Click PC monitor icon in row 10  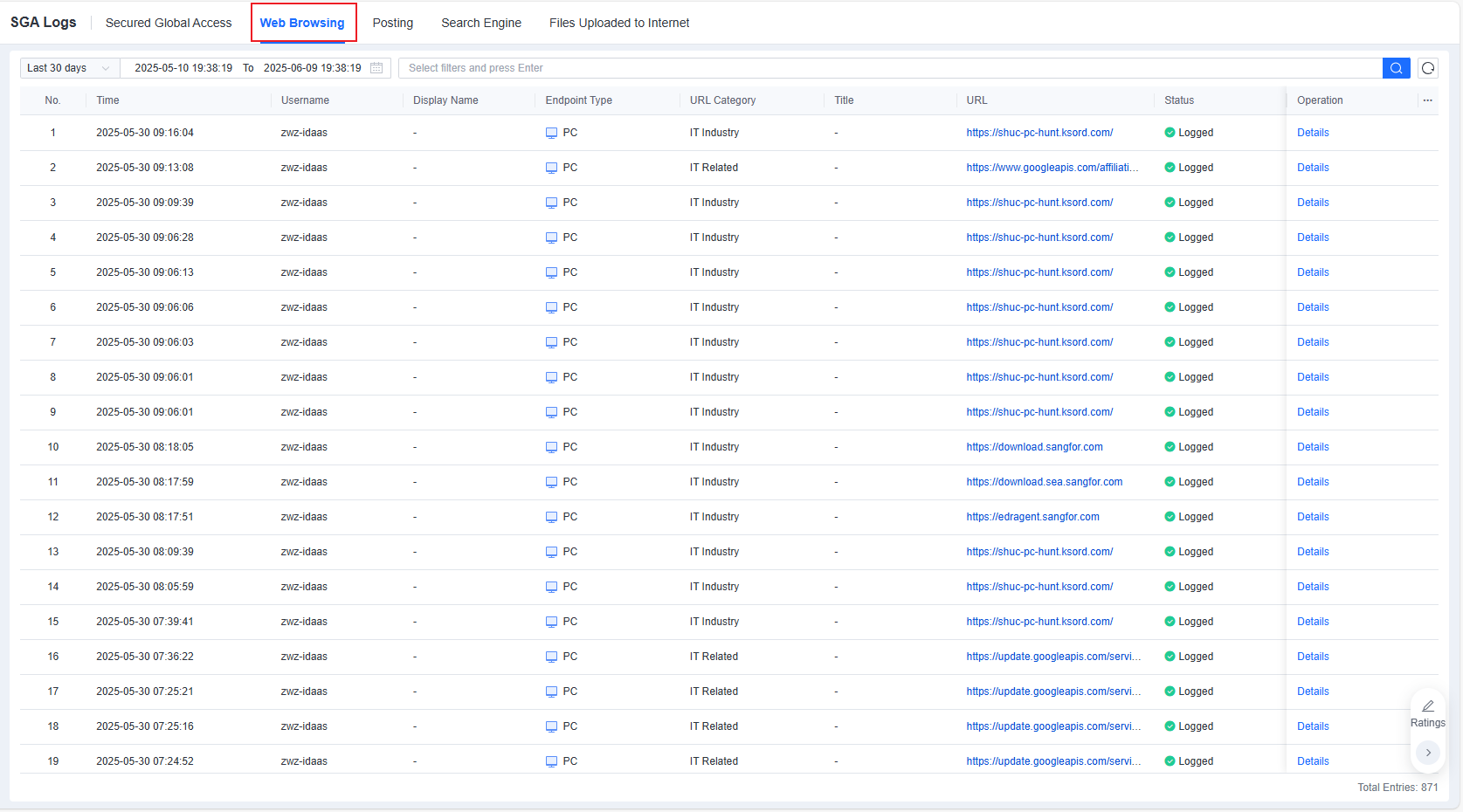[551, 447]
